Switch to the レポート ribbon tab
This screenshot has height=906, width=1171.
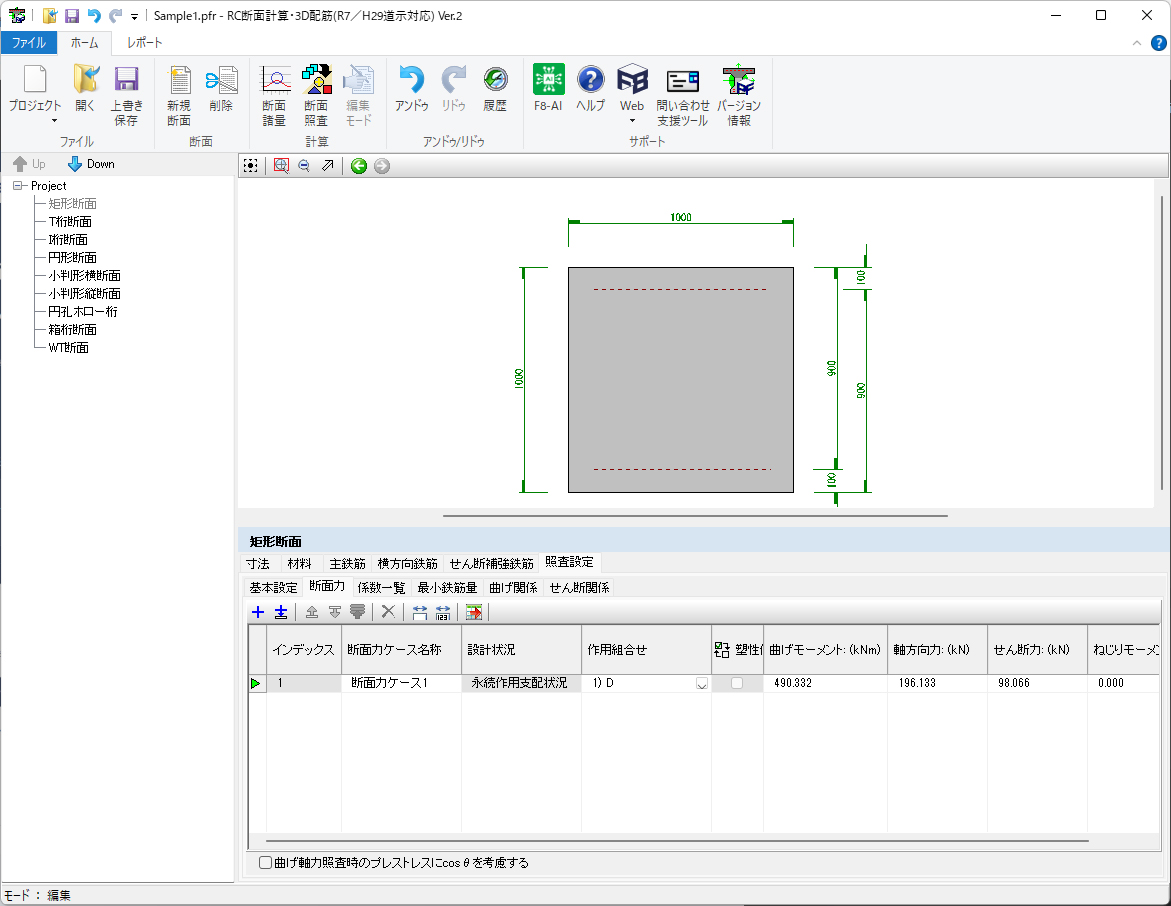click(x=144, y=43)
